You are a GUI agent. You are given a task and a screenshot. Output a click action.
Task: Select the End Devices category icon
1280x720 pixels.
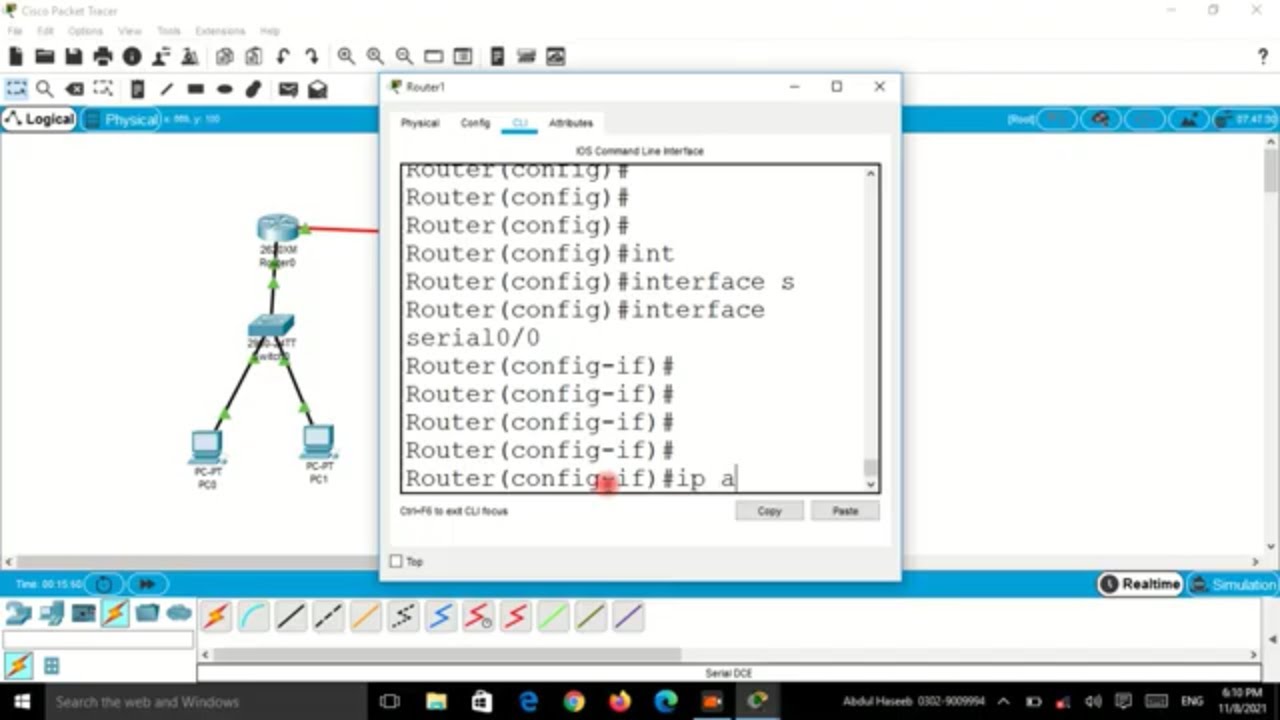[x=52, y=613]
